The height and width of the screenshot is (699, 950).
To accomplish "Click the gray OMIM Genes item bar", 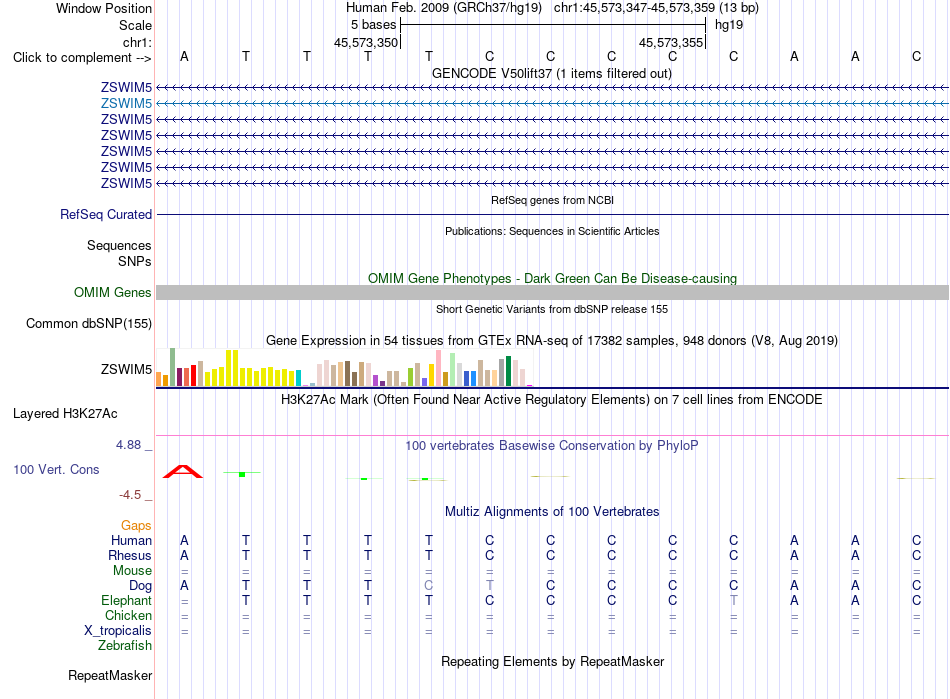I will click(552, 293).
